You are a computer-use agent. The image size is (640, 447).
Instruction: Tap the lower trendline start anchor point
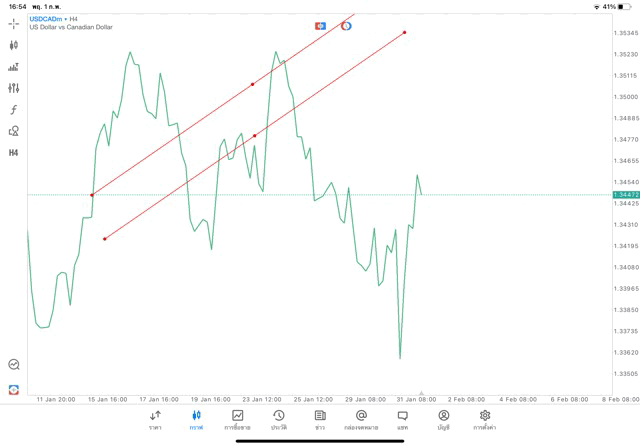pos(105,239)
